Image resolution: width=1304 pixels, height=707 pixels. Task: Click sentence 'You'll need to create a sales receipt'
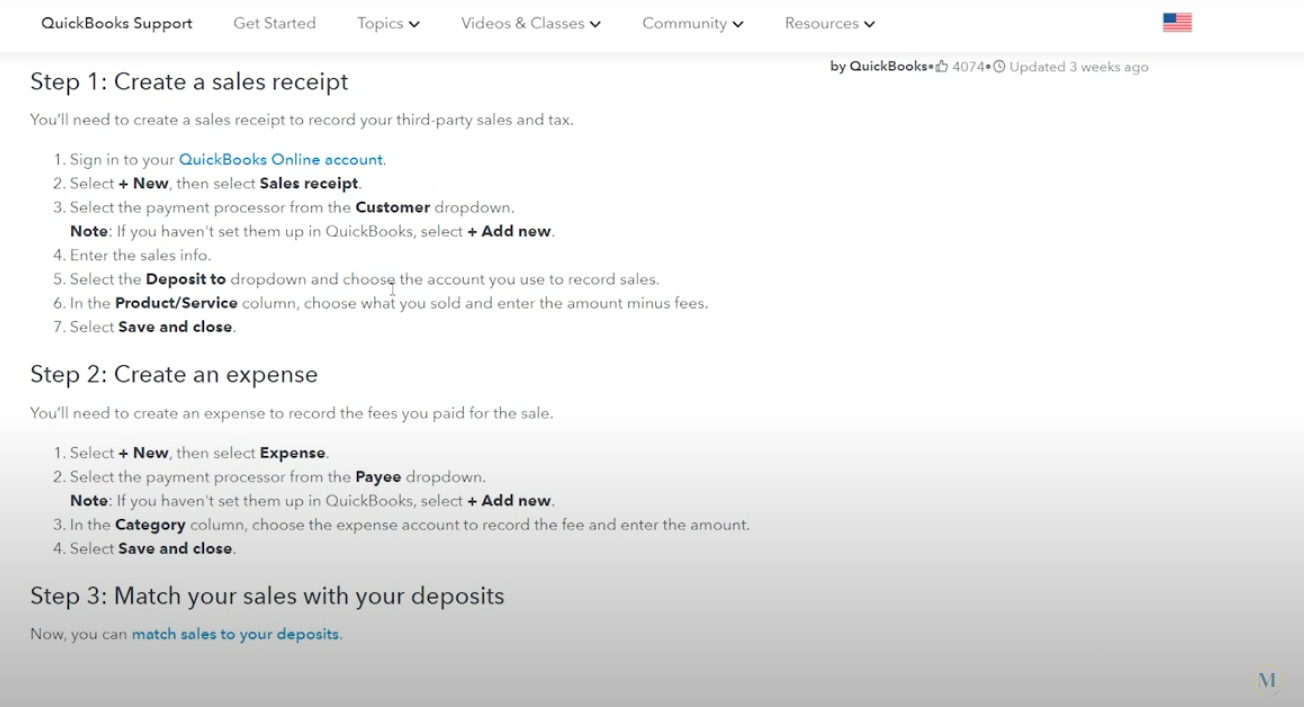tap(302, 120)
